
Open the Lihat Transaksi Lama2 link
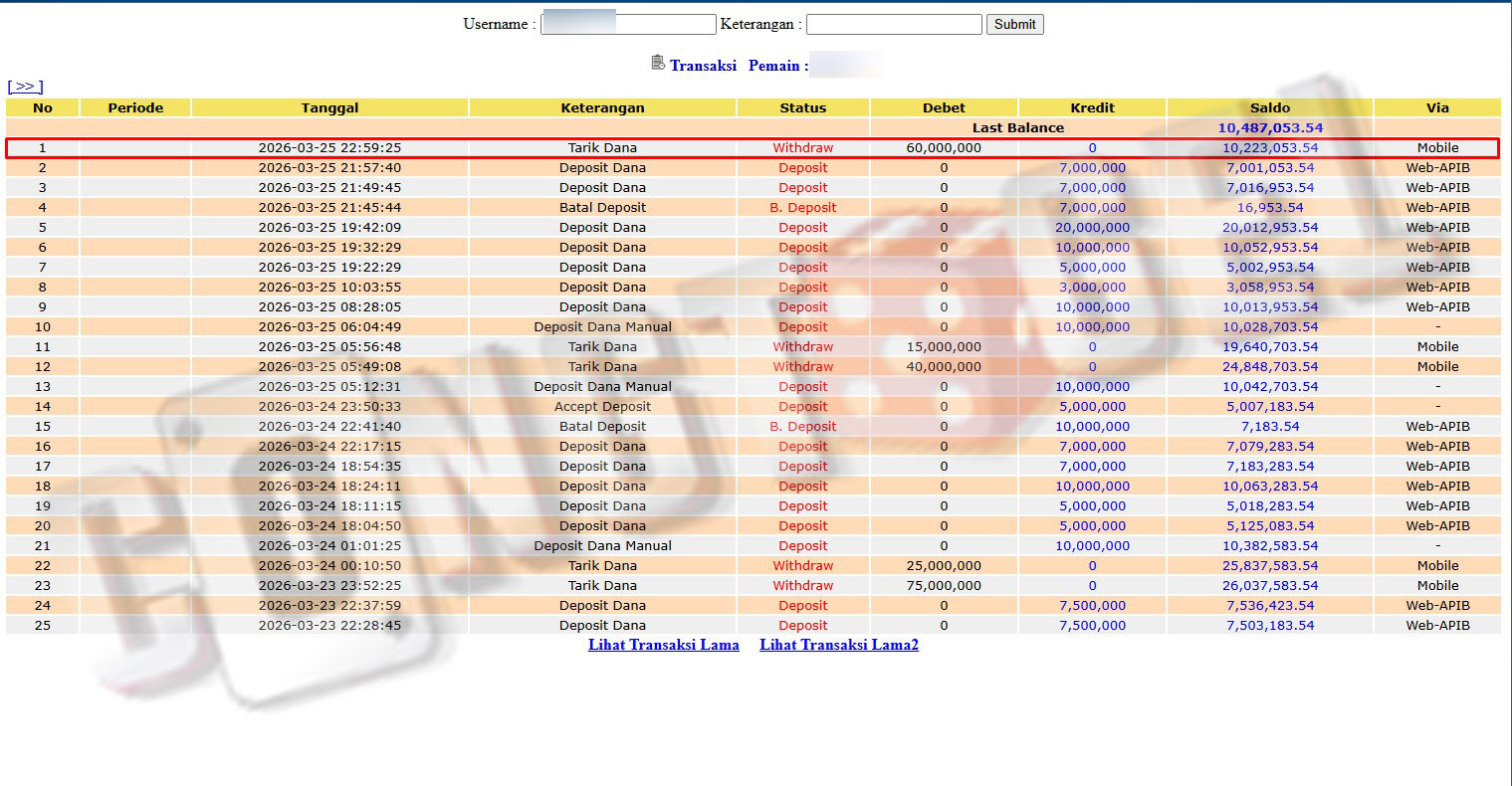coord(839,645)
